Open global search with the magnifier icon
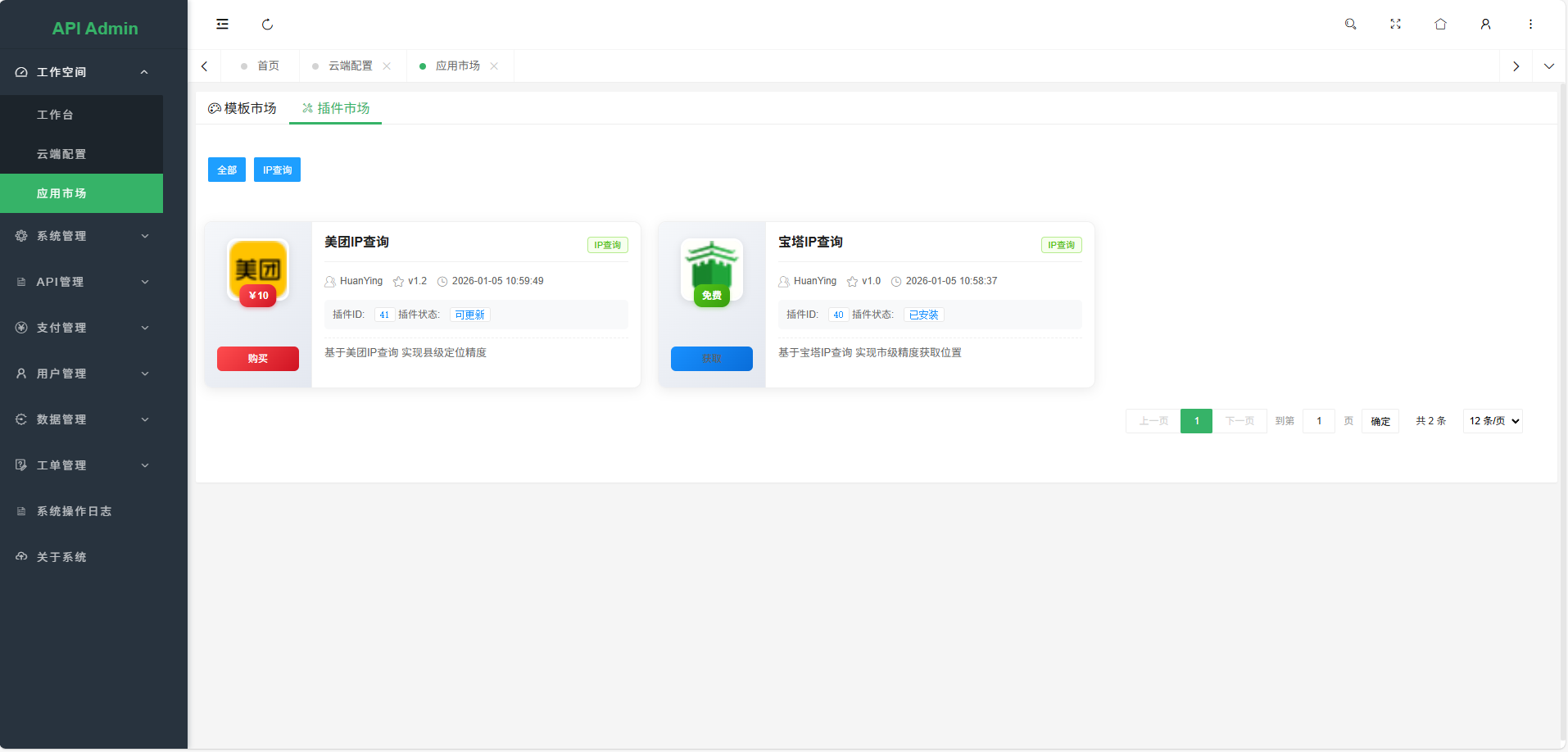The image size is (1568, 752). pos(1350,24)
